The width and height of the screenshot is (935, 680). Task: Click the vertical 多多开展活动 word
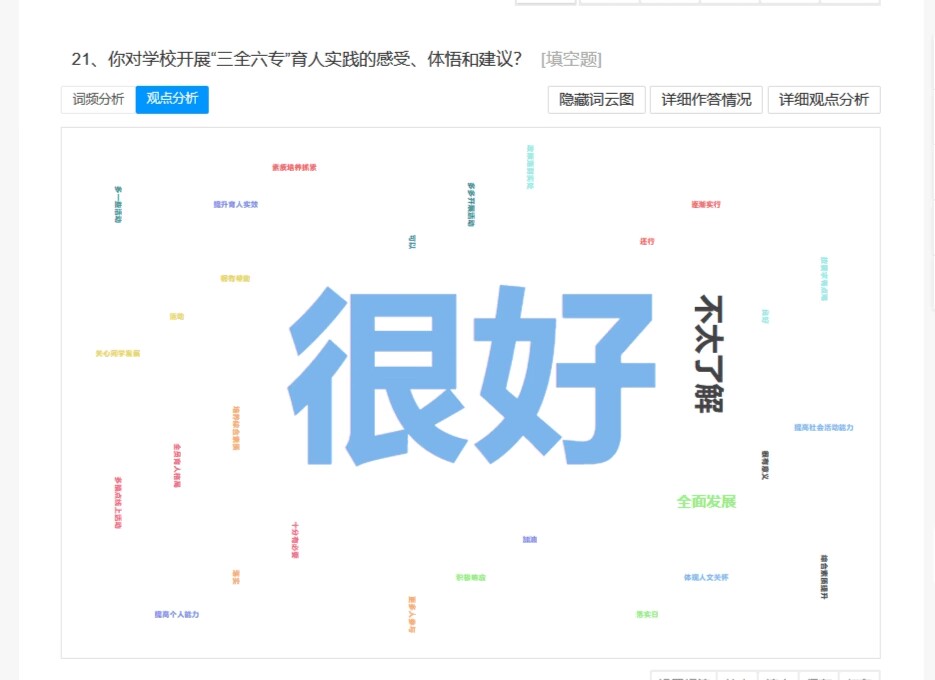pos(471,204)
